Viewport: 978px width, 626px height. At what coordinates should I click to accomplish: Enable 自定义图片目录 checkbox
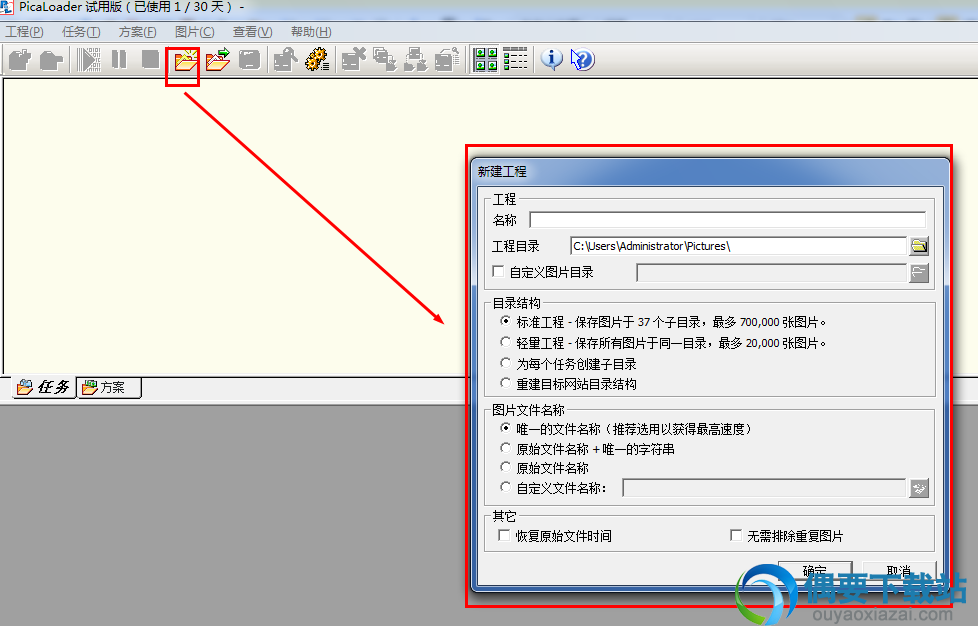498,271
